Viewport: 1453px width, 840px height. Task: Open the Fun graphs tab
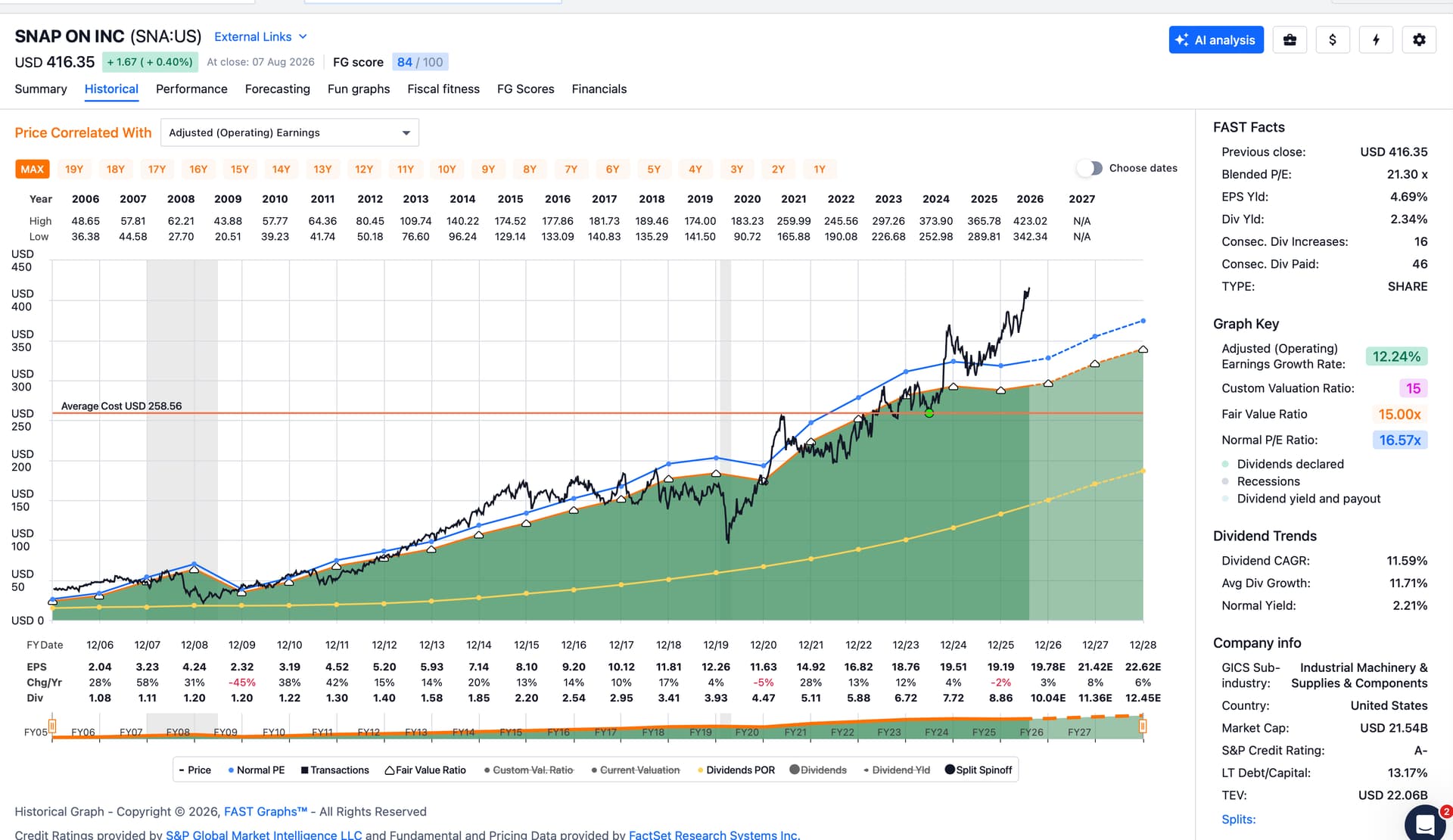pyautogui.click(x=359, y=89)
